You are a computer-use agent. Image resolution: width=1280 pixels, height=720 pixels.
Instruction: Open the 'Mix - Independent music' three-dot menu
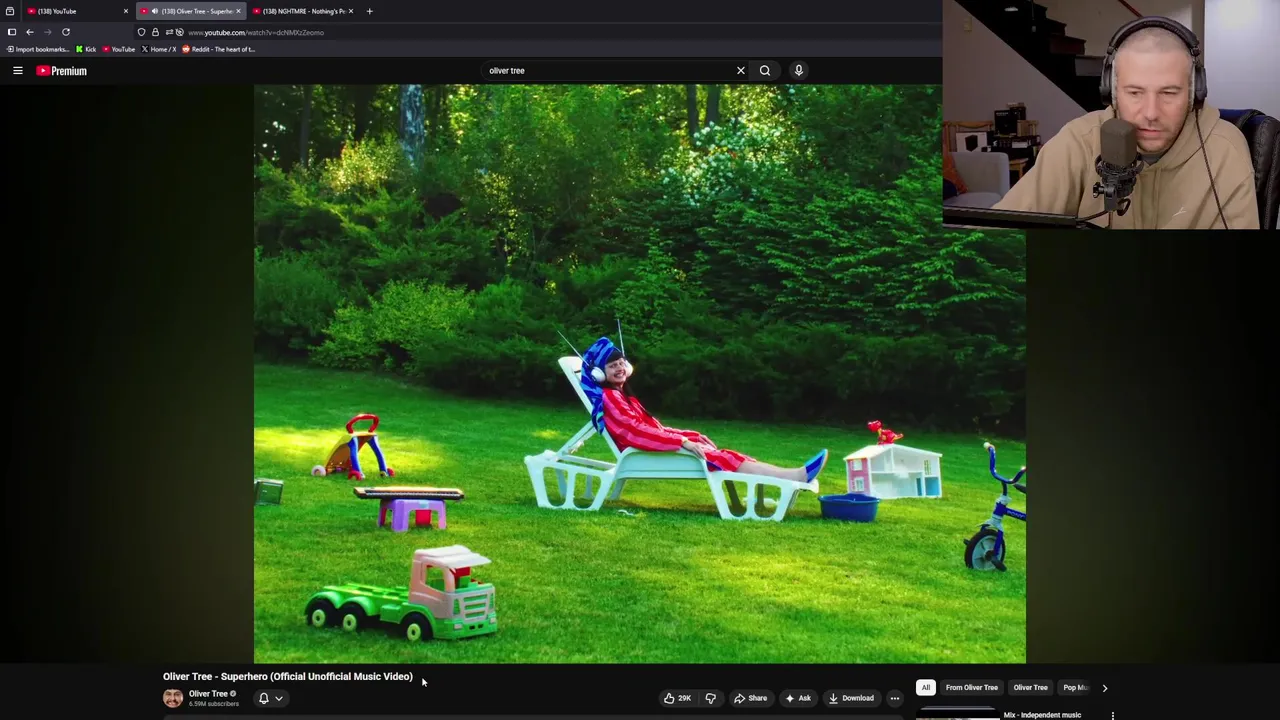(x=1113, y=715)
